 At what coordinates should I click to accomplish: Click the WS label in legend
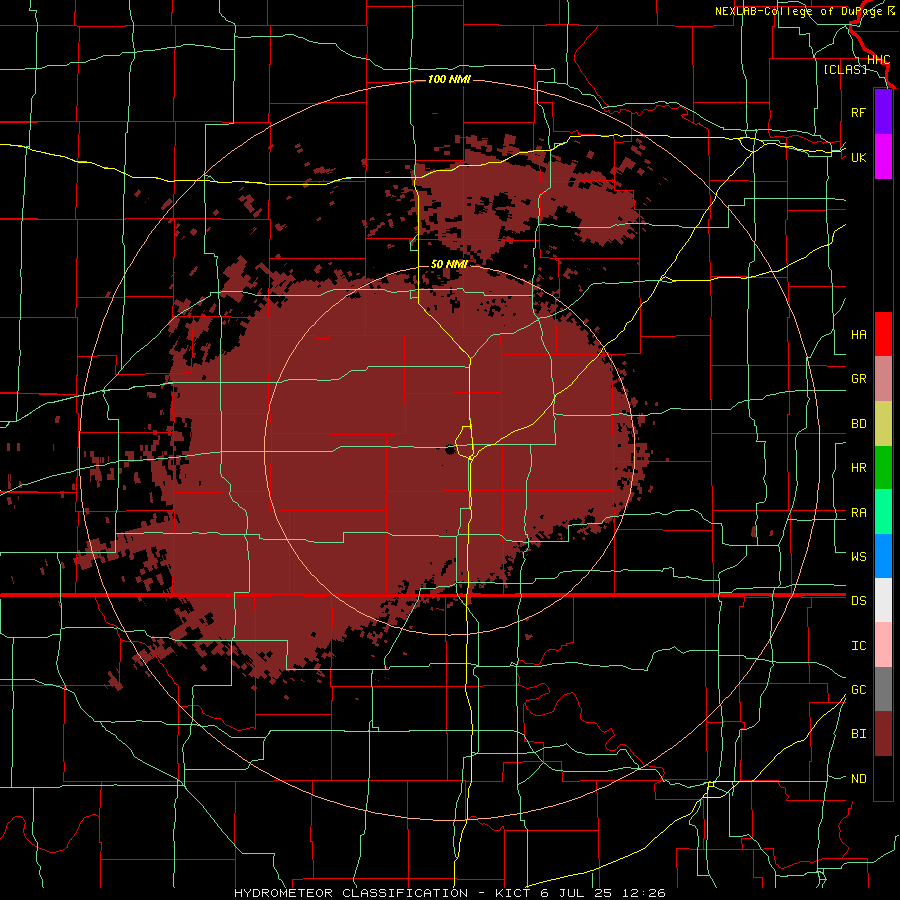tap(858, 556)
